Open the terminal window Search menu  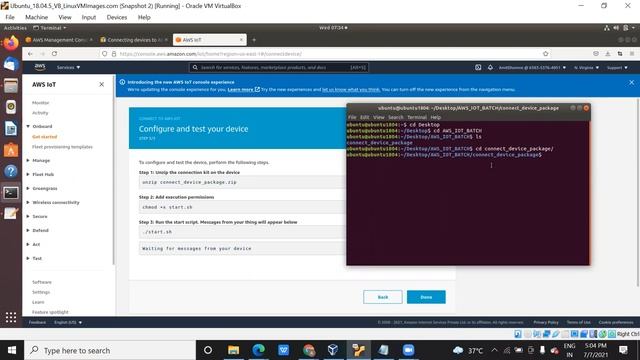tap(396, 117)
